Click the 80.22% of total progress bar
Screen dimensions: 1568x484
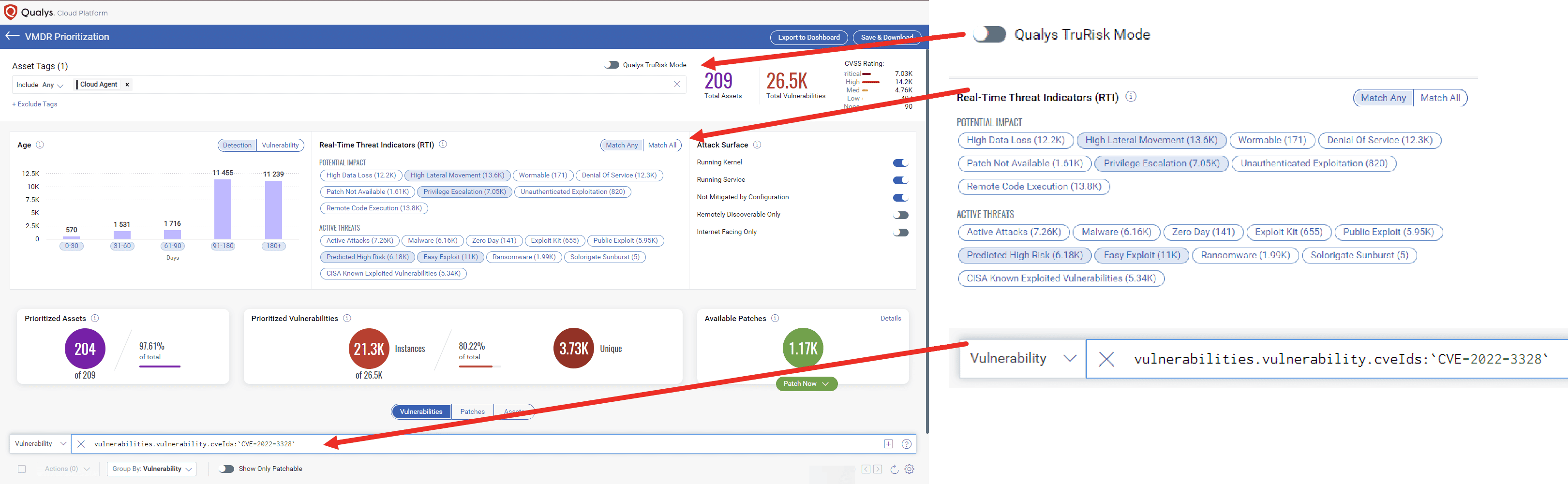tap(479, 367)
